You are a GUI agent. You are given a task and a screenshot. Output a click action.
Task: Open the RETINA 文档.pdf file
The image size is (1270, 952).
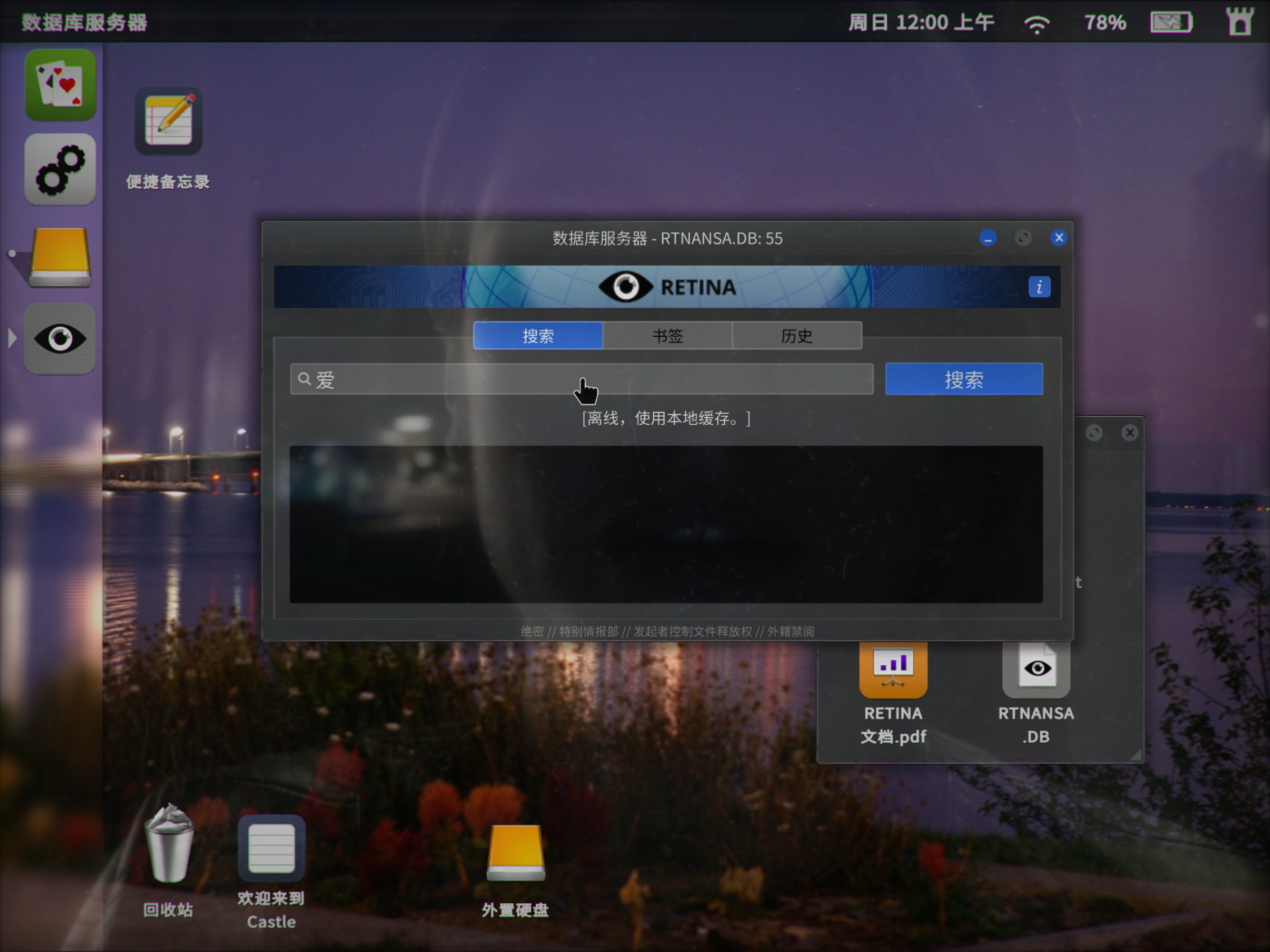pyautogui.click(x=893, y=671)
